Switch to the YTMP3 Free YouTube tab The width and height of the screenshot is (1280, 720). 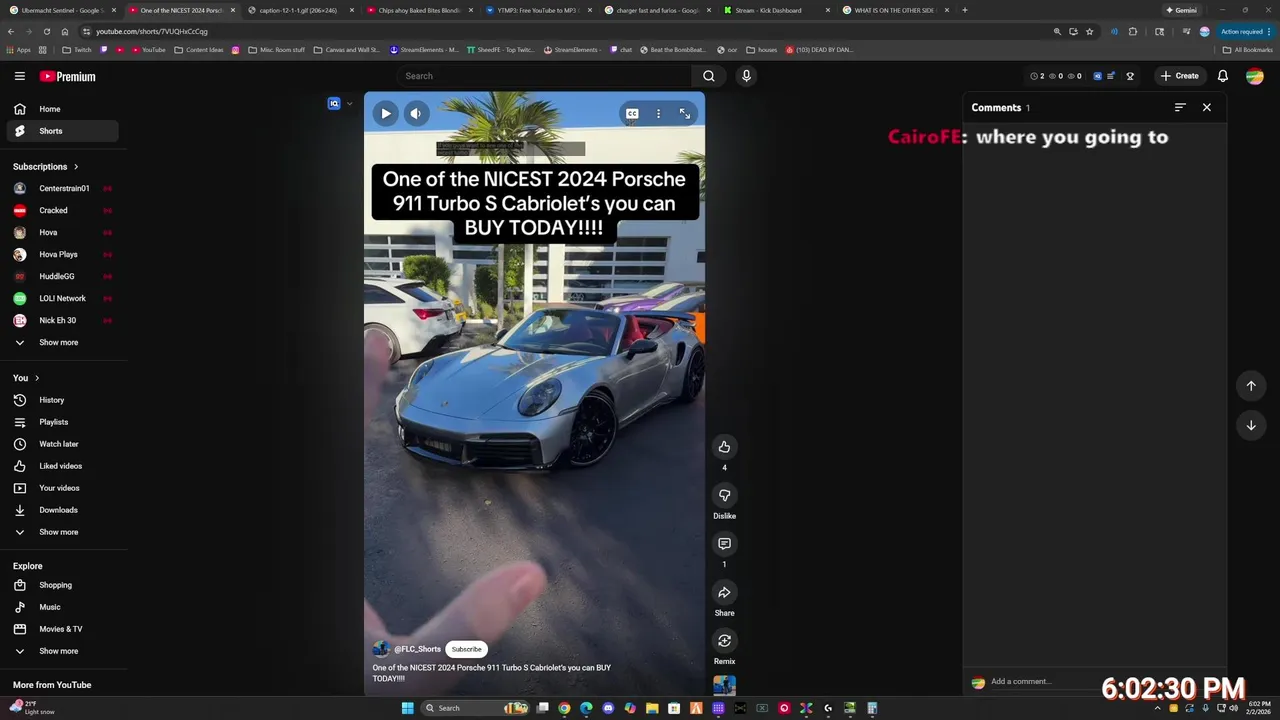click(538, 10)
